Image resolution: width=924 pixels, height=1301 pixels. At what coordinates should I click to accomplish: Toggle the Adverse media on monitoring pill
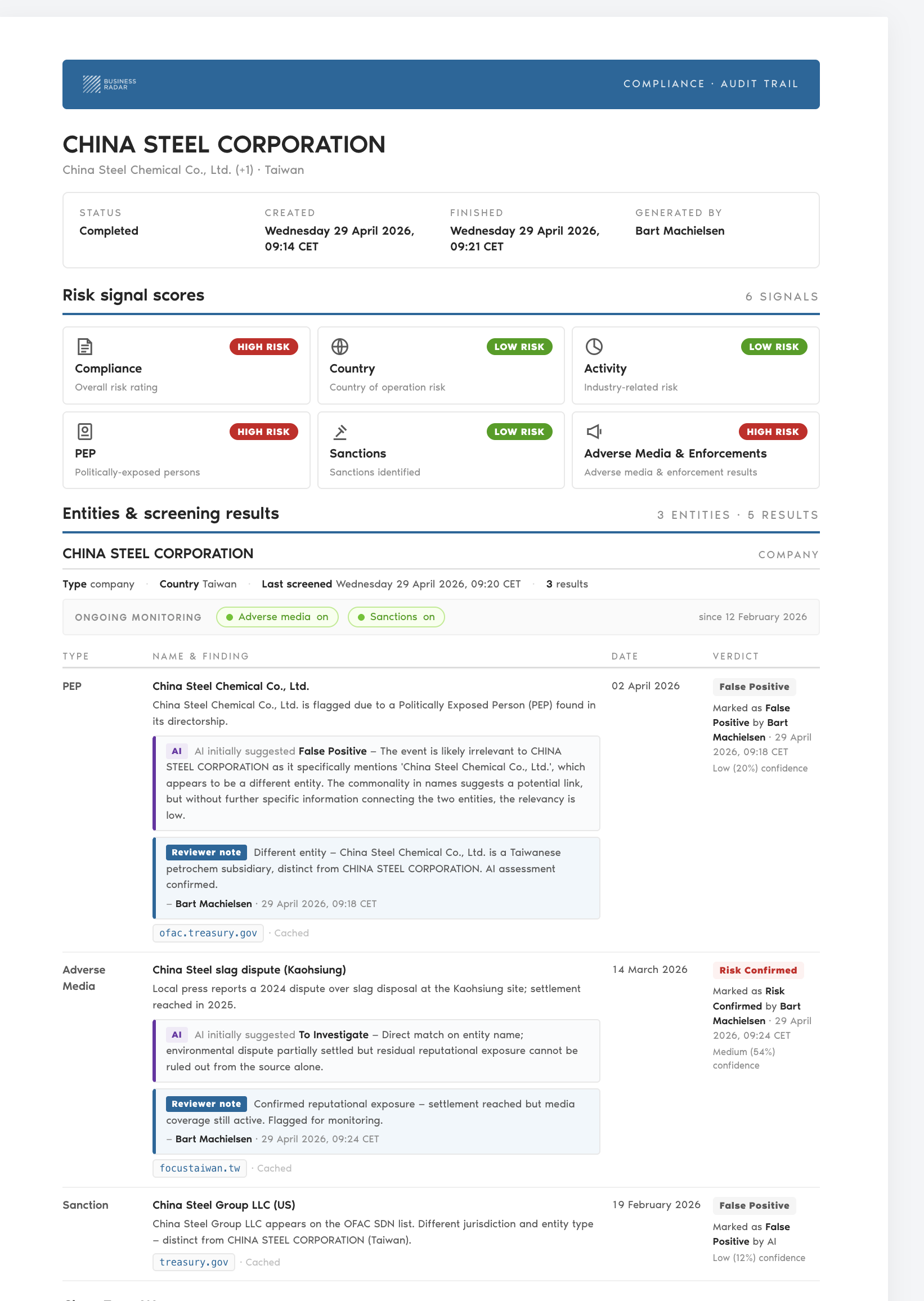[277, 617]
